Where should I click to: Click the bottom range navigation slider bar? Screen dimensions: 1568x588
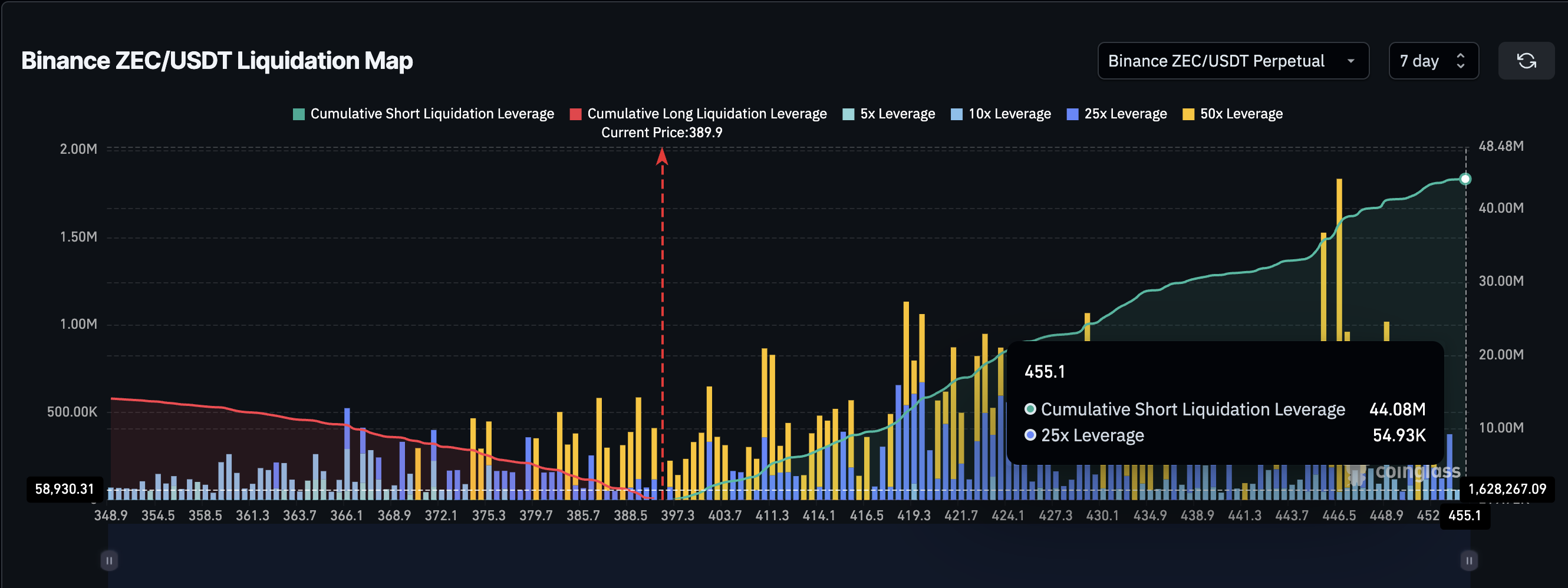pyautogui.click(x=785, y=560)
